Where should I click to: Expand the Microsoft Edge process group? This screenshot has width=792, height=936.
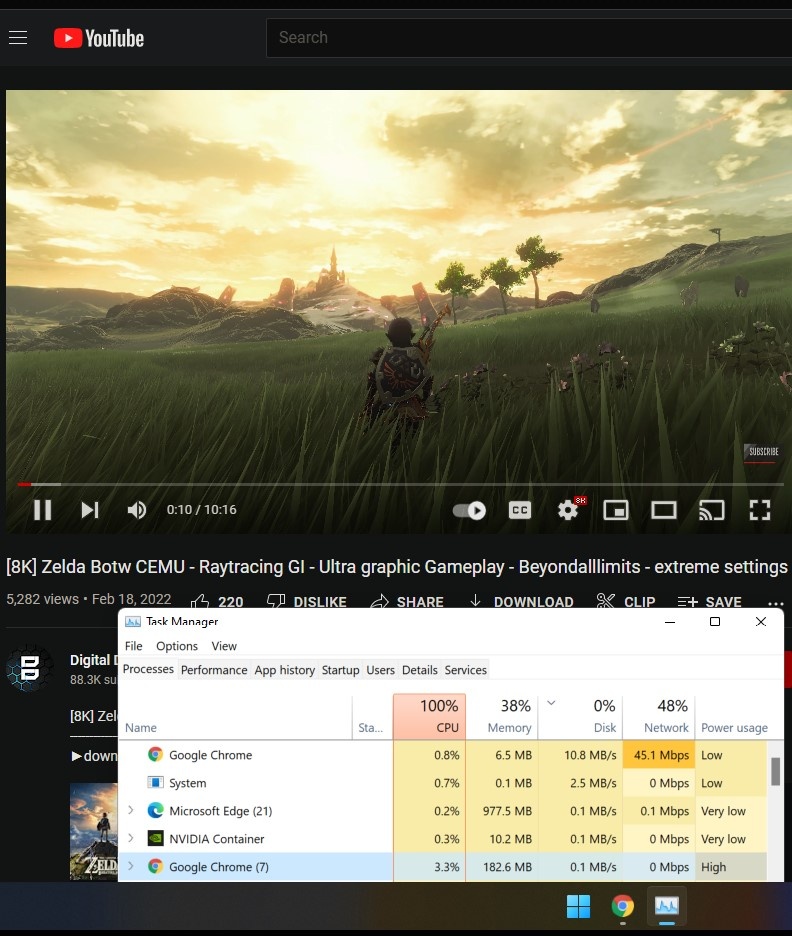coord(131,811)
